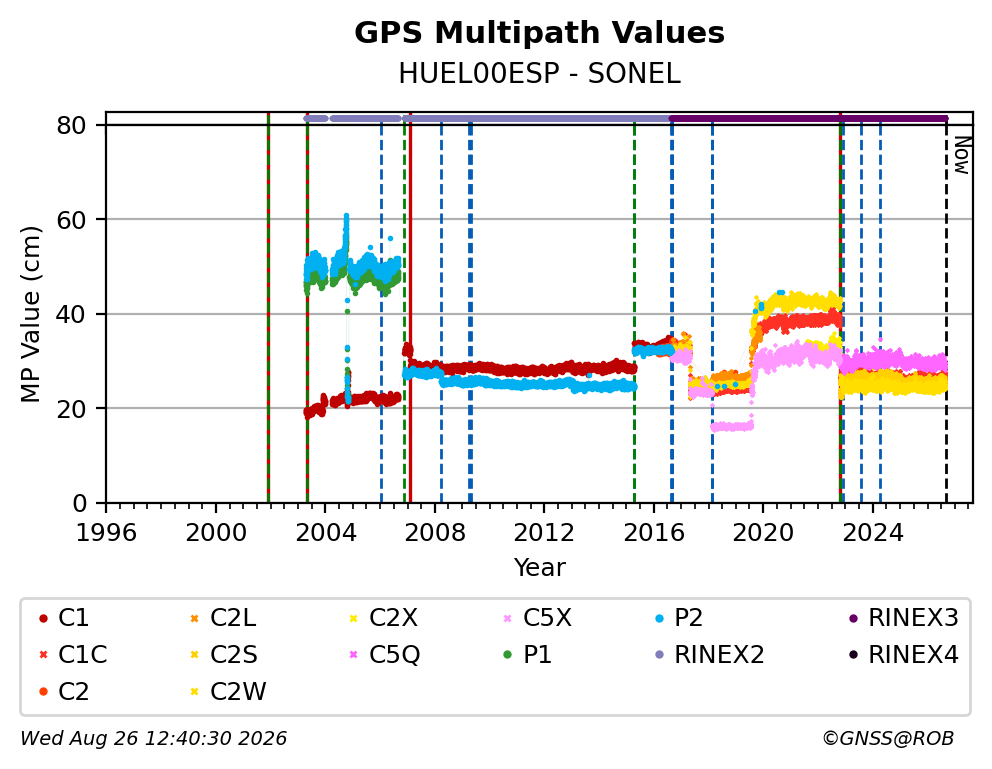Select the C5X legend item

(x=537, y=618)
